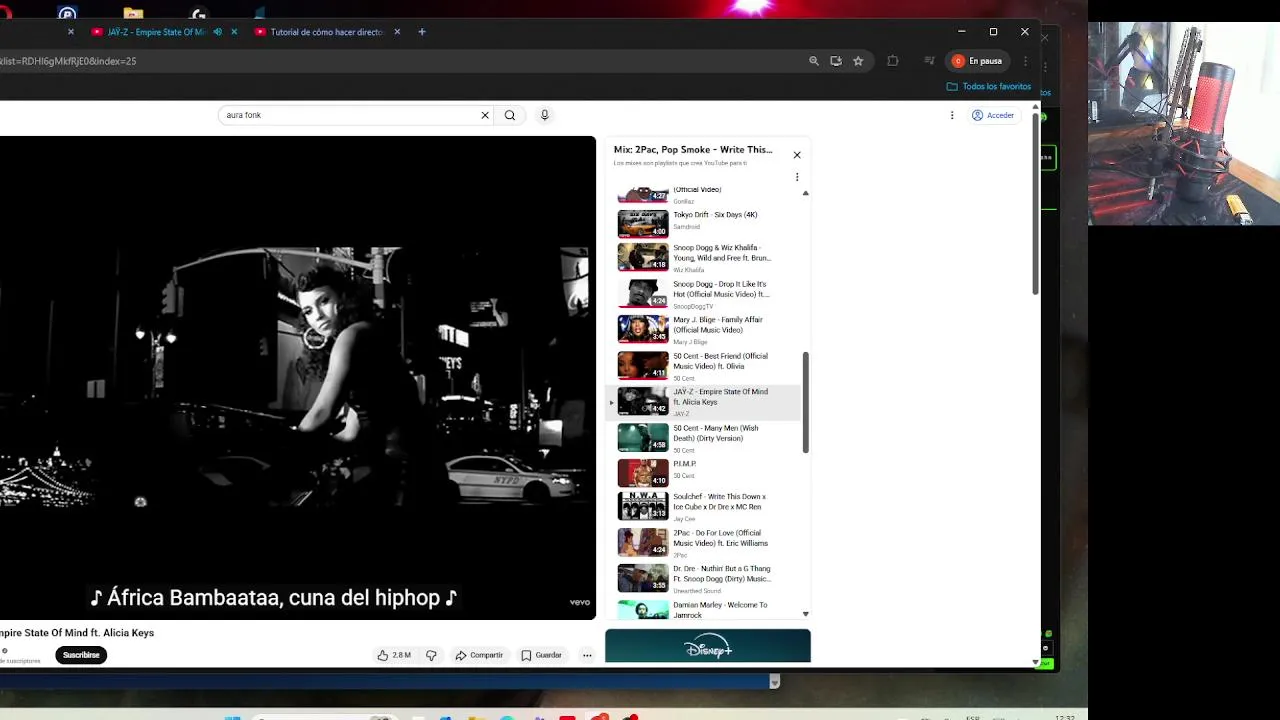Screen dimensions: 1280x720
Task: Mute the JAY-Z tab via speaker icon
Action: tap(218, 32)
